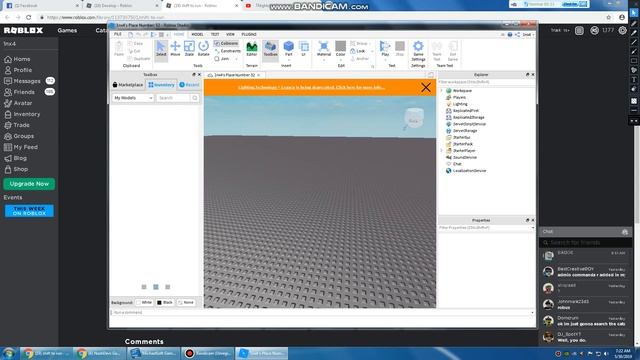Viewport: 640px width, 360px height.
Task: Switch to the VIEW ribbon tab
Action: [230, 34]
